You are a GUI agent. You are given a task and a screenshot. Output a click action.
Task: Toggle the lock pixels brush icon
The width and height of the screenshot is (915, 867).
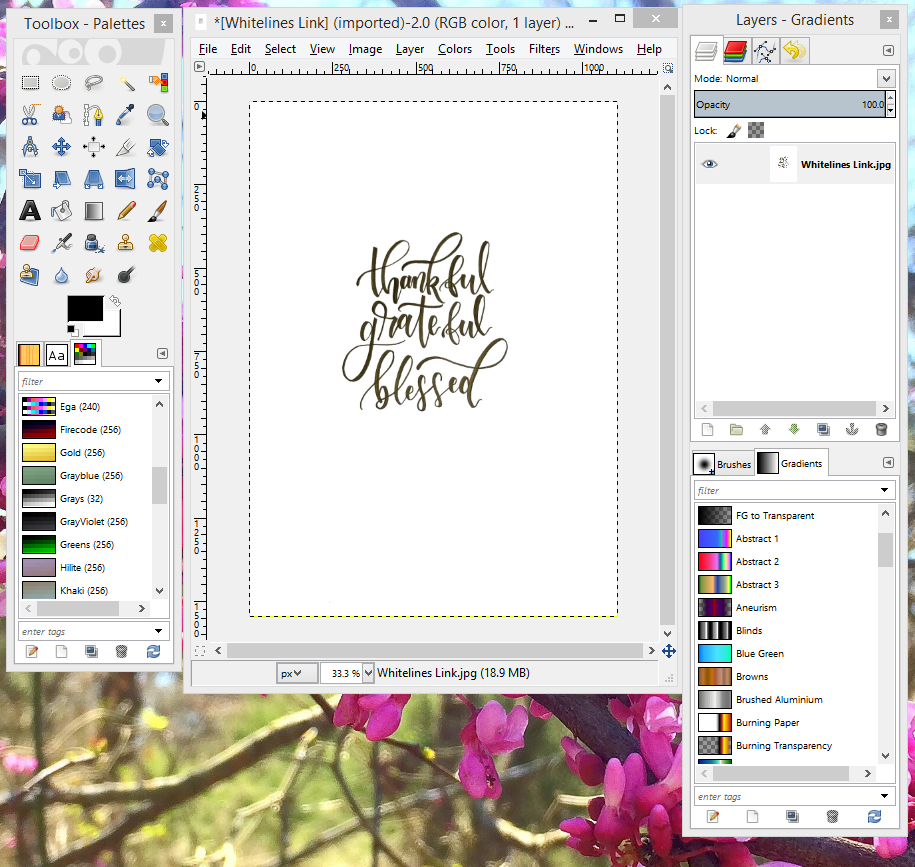click(x=733, y=131)
